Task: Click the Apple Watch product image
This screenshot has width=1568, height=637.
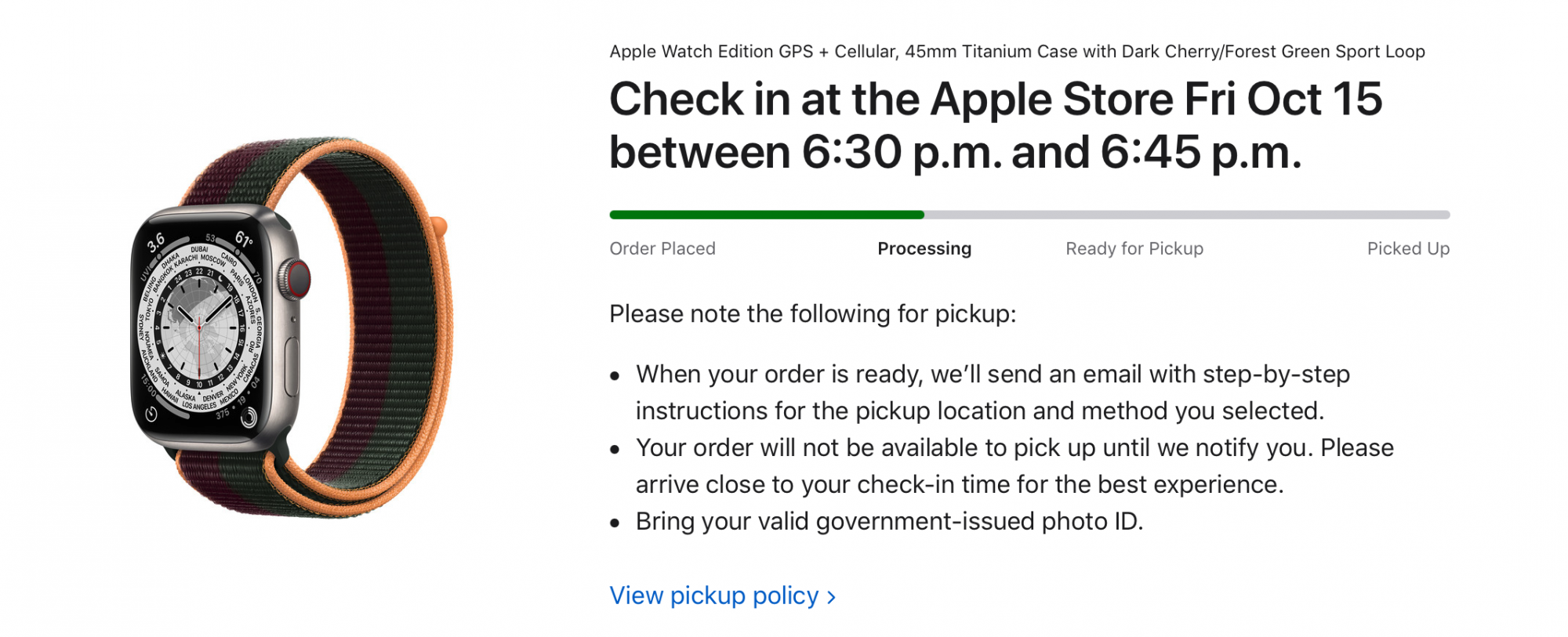Action: point(292,328)
